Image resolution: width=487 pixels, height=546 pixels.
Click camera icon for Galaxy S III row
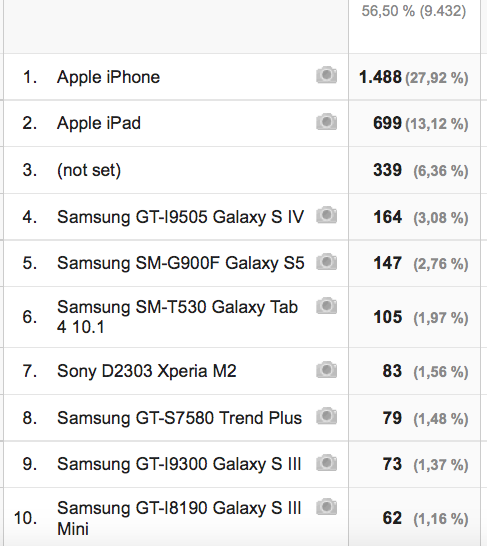327,462
